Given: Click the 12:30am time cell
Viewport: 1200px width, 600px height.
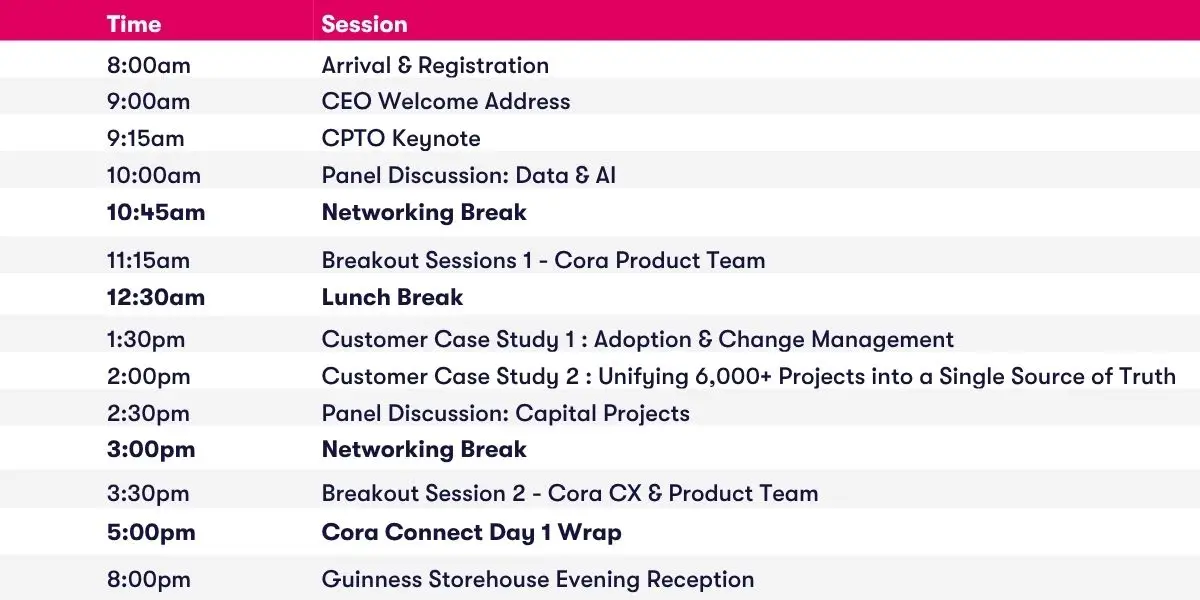Looking at the screenshot, I should click(x=156, y=297).
